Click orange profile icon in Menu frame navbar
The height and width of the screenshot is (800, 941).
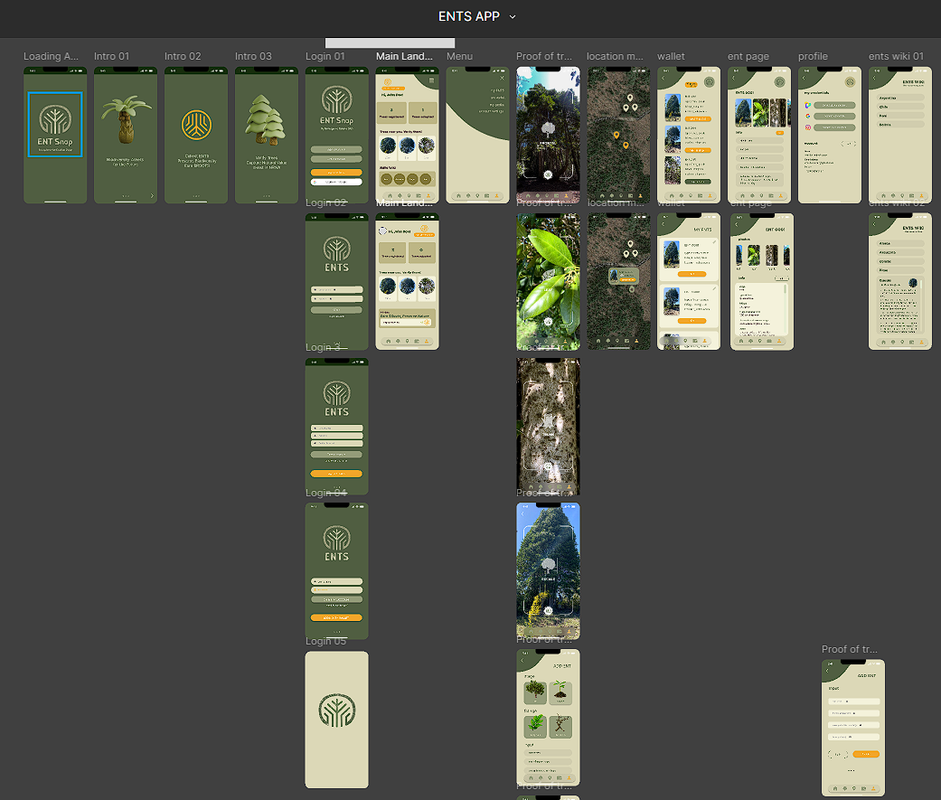(x=496, y=196)
